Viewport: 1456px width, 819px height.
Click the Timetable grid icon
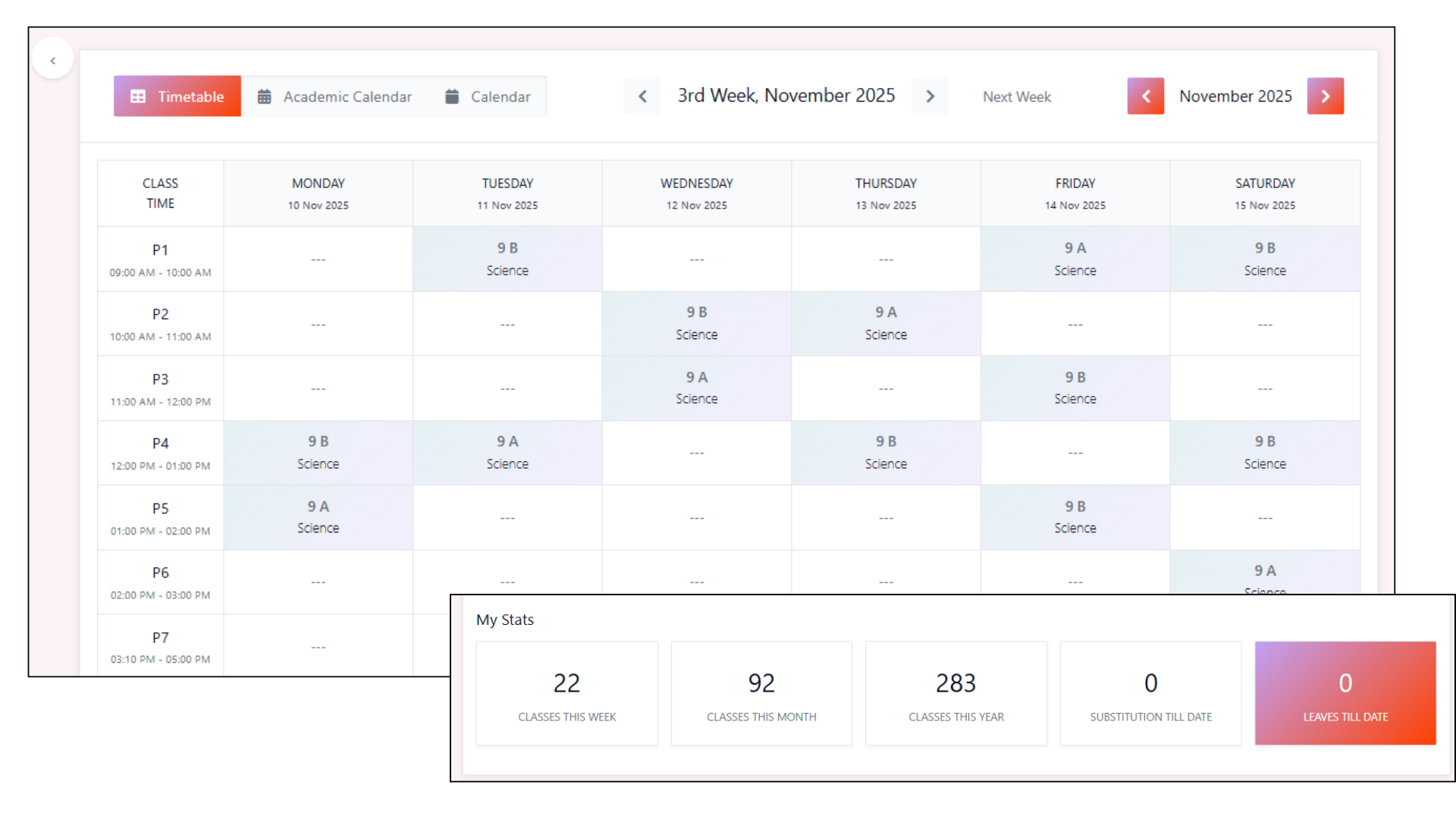(x=138, y=96)
